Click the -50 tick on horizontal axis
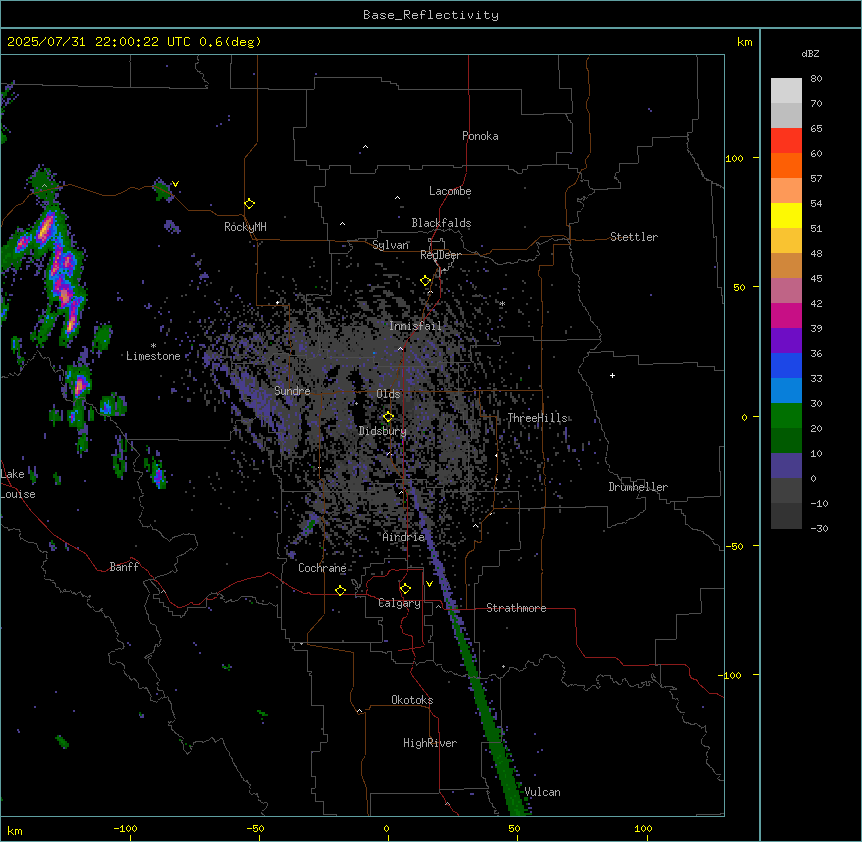The height and width of the screenshot is (842, 862). [255, 828]
